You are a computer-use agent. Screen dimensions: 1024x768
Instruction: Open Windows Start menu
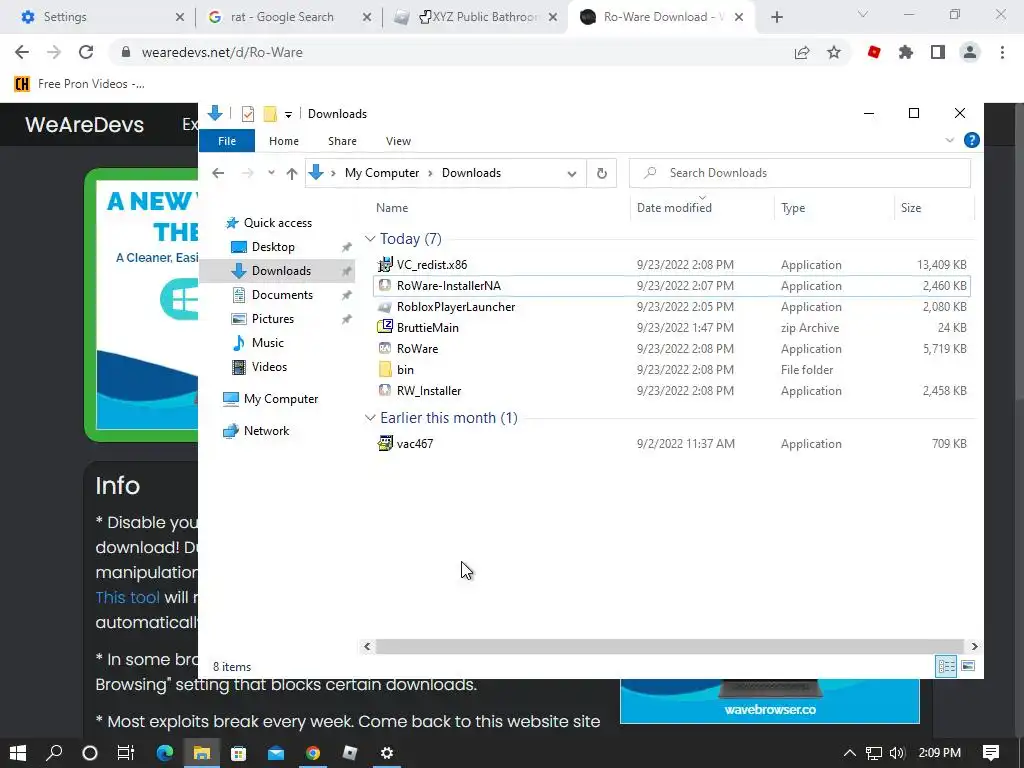click(x=18, y=753)
